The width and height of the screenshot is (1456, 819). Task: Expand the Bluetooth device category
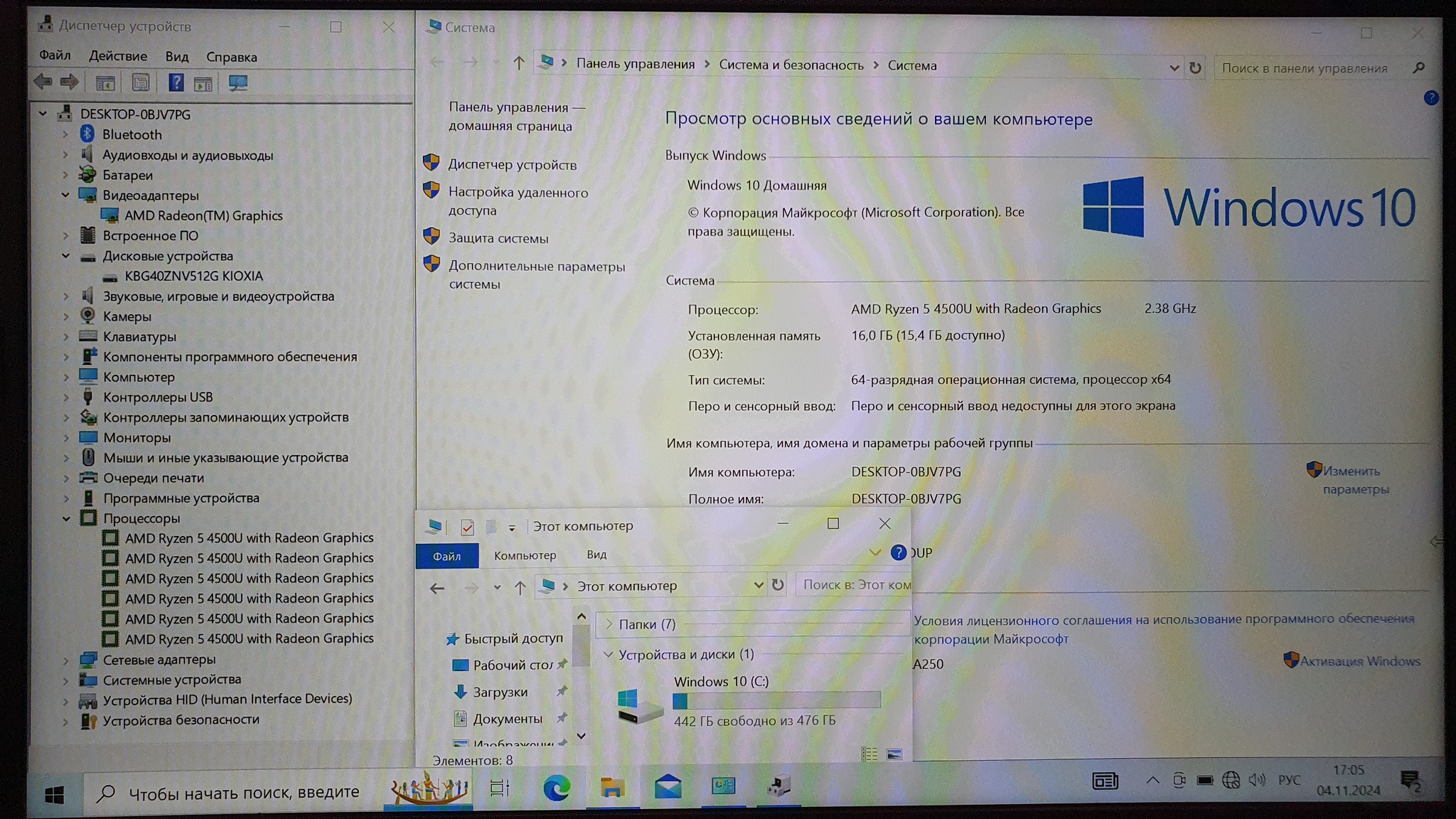pyautogui.click(x=65, y=134)
